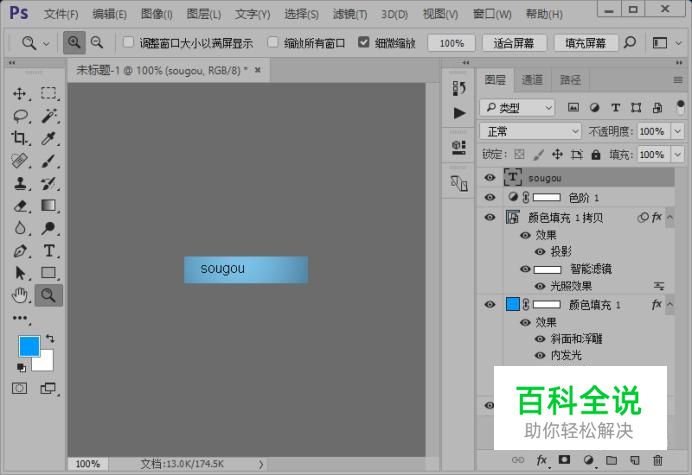The image size is (692, 475).
Task: Select the Crop tool
Action: (19, 138)
